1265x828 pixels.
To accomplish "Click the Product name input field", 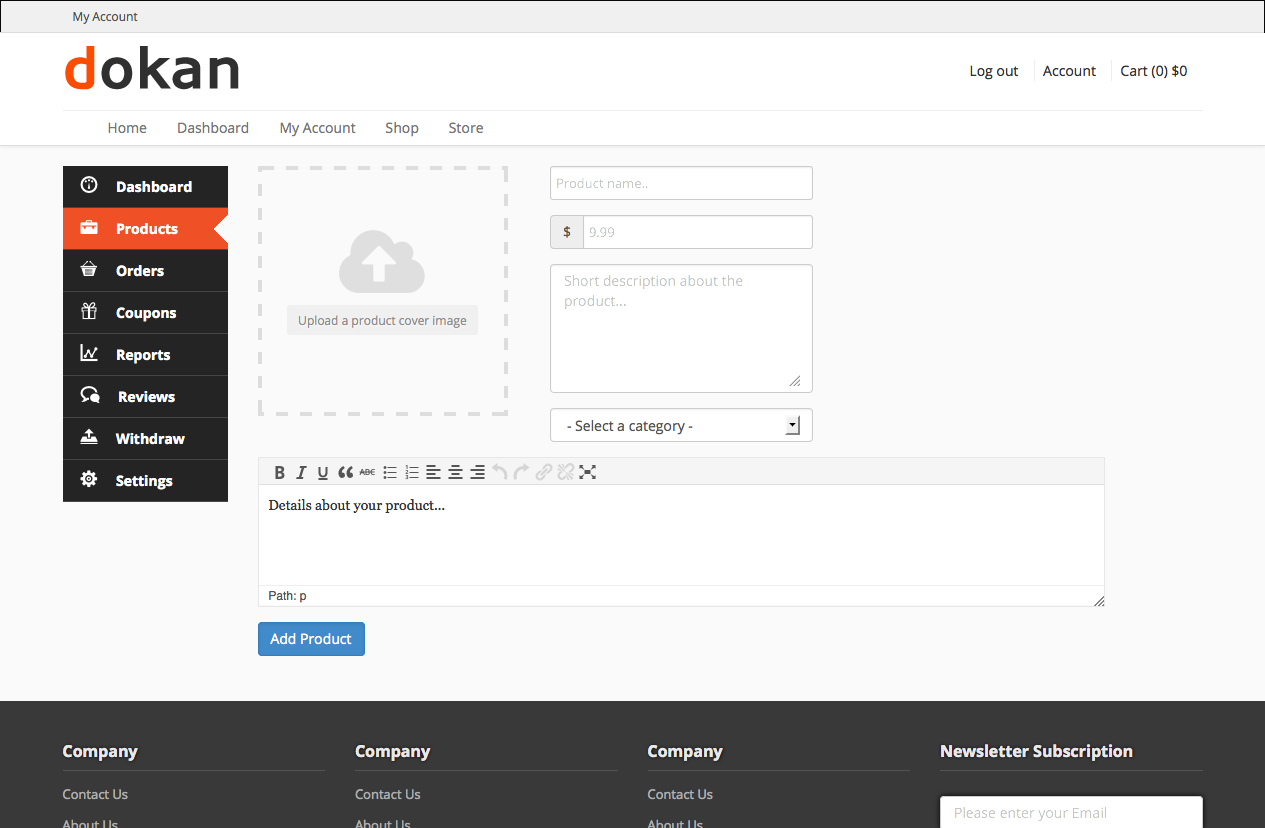I will tap(681, 184).
